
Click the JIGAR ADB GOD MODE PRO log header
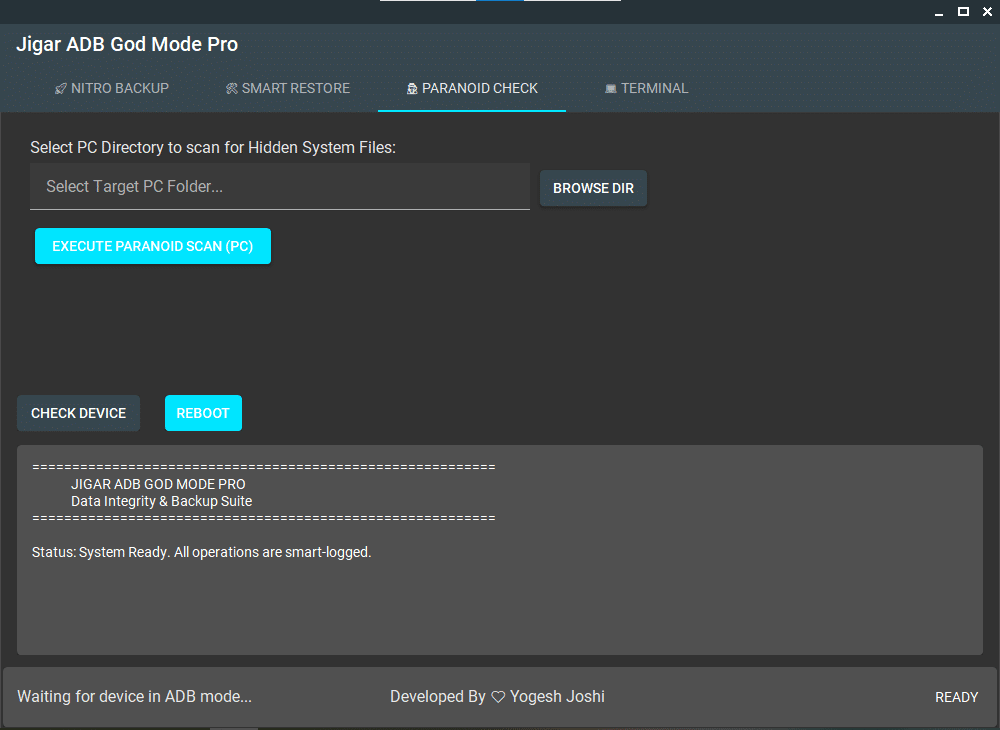coord(160,484)
